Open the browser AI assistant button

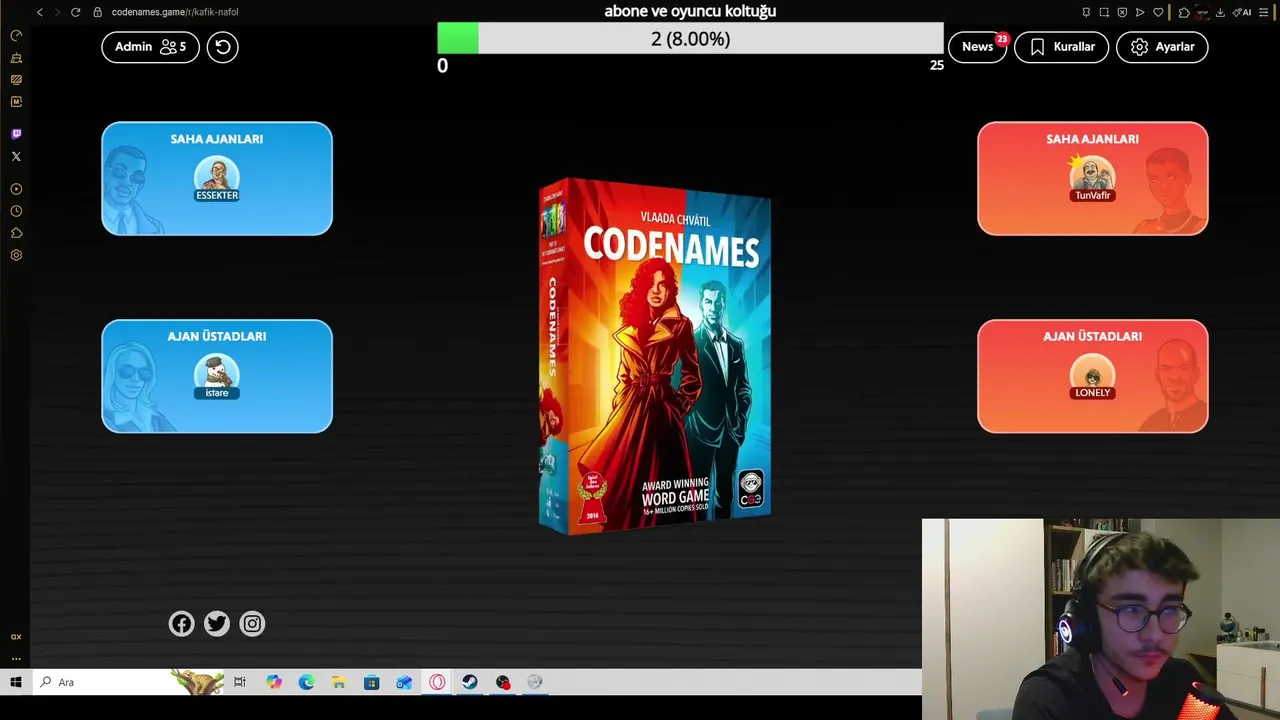(1242, 12)
